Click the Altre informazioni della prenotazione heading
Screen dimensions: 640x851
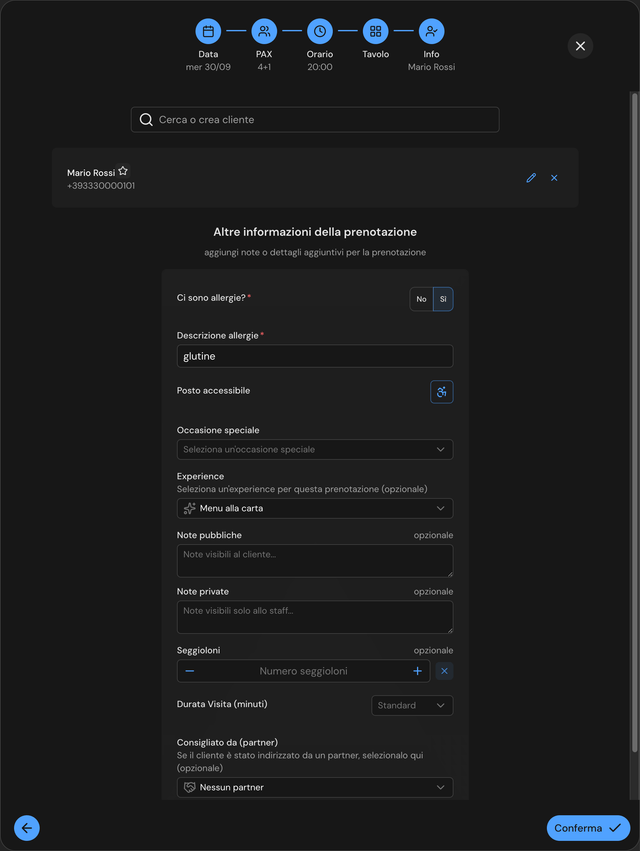pos(315,232)
